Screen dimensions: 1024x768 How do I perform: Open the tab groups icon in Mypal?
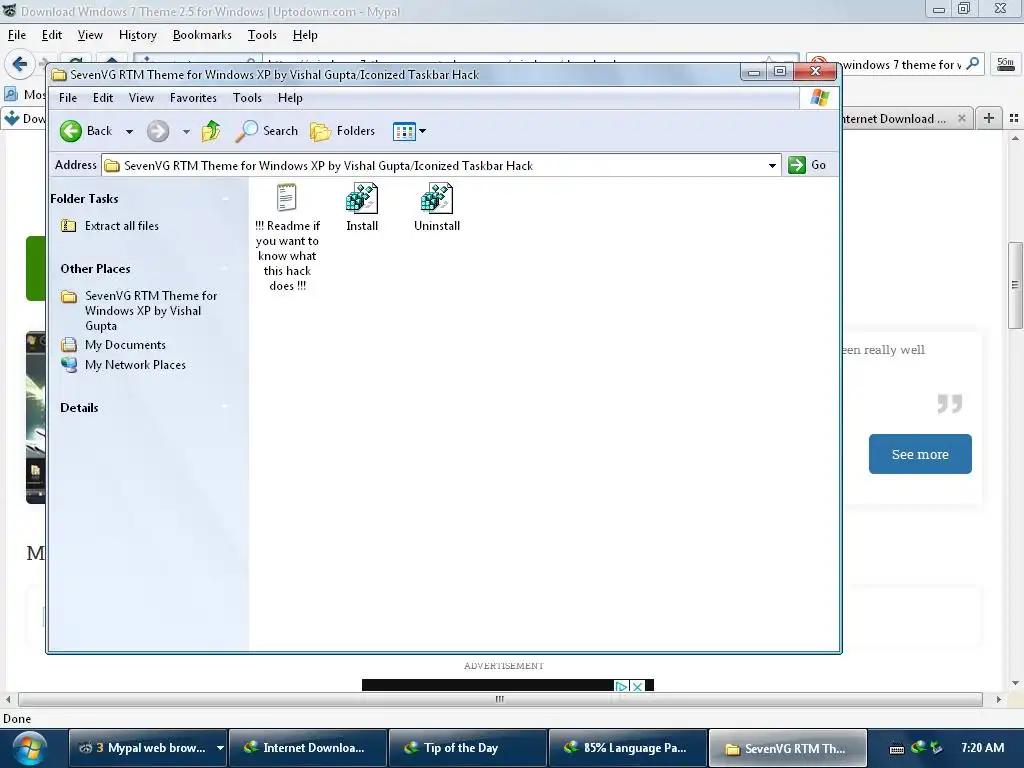(x=1014, y=118)
